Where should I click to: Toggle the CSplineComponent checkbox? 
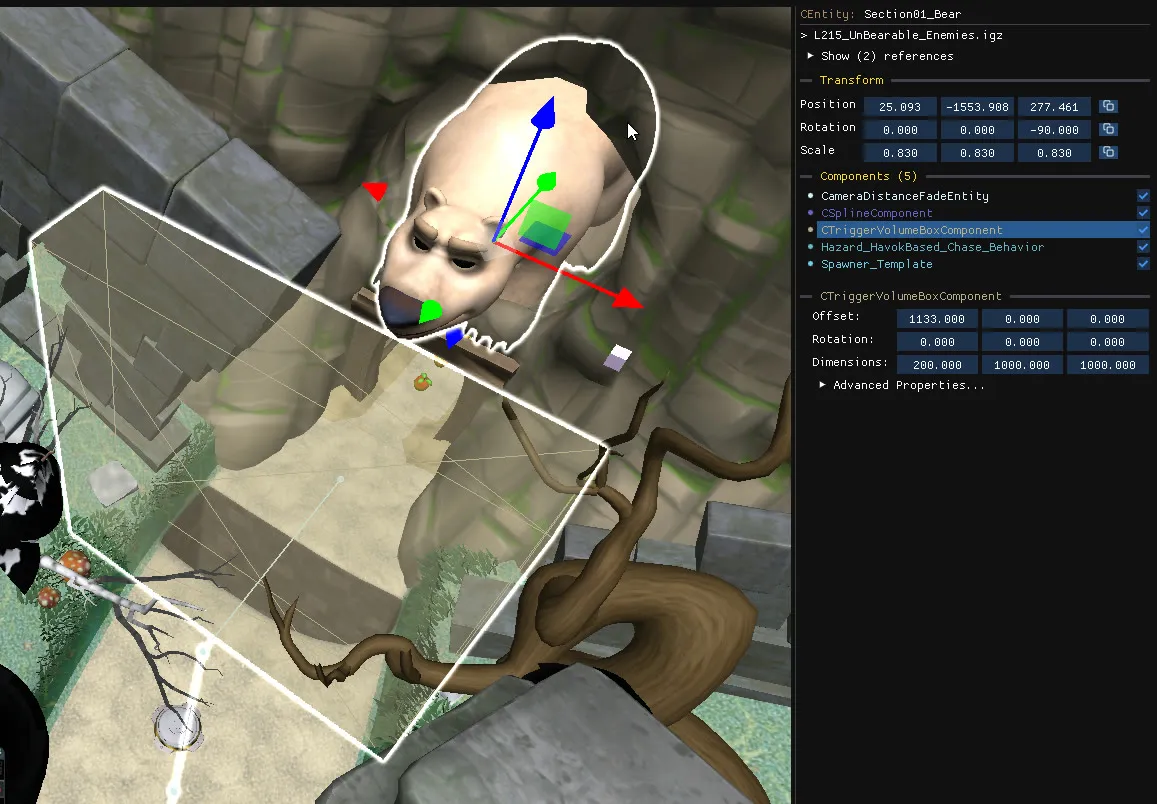[x=1143, y=212]
